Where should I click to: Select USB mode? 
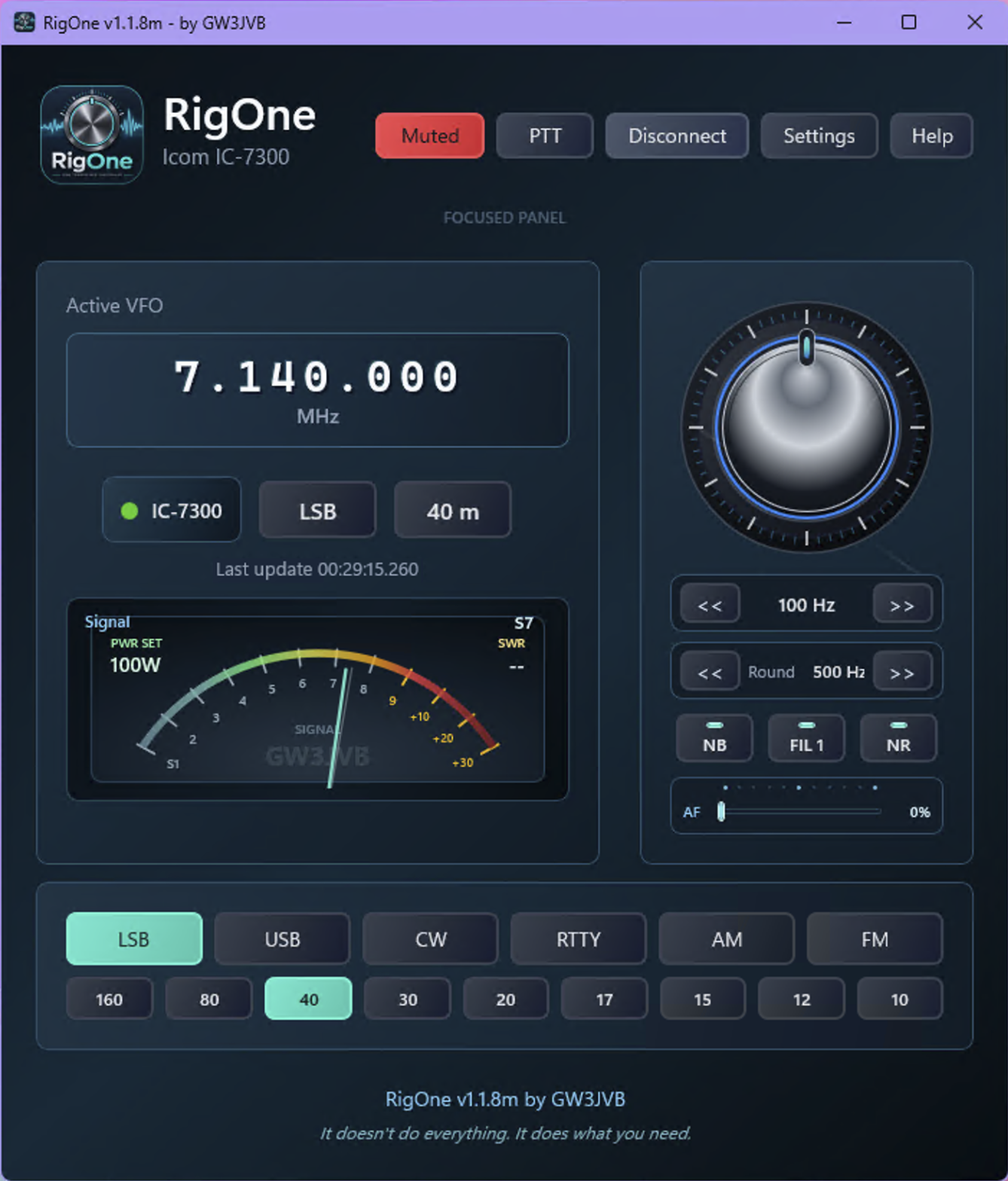[x=283, y=938]
